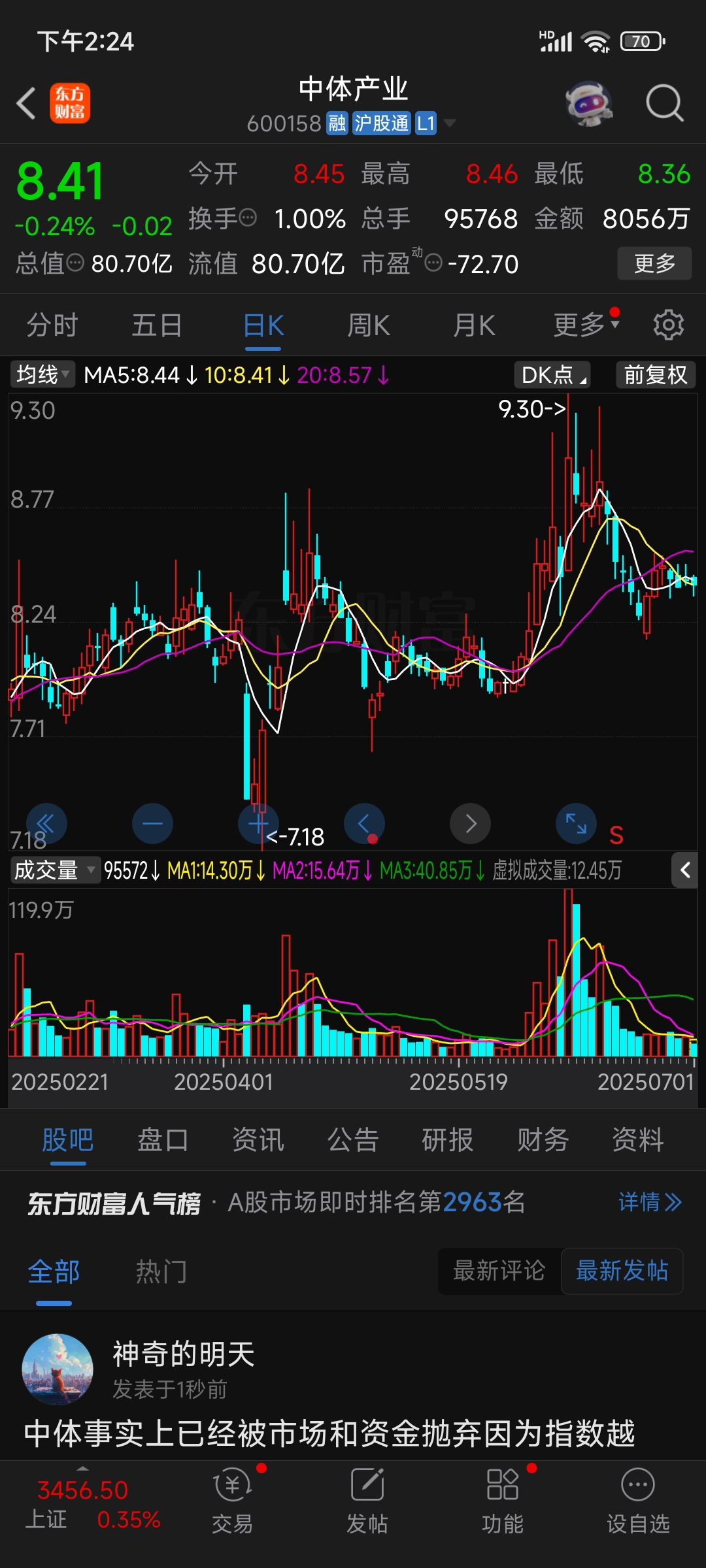706x1568 pixels.
Task: Open the 股吧 tab
Action: 68,1140
